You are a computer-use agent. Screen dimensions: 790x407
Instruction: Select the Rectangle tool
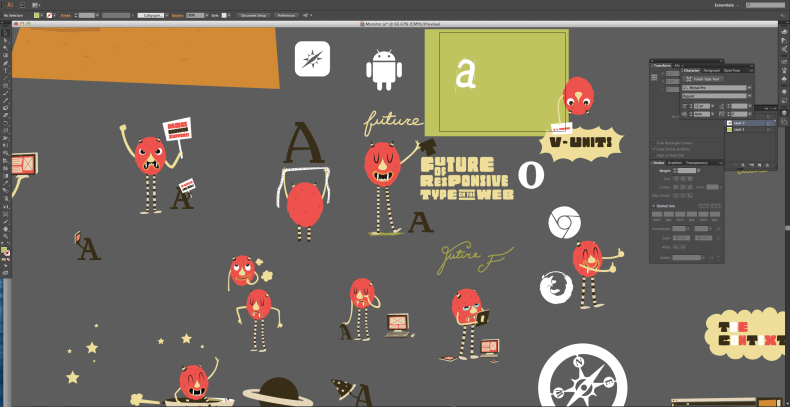point(6,86)
